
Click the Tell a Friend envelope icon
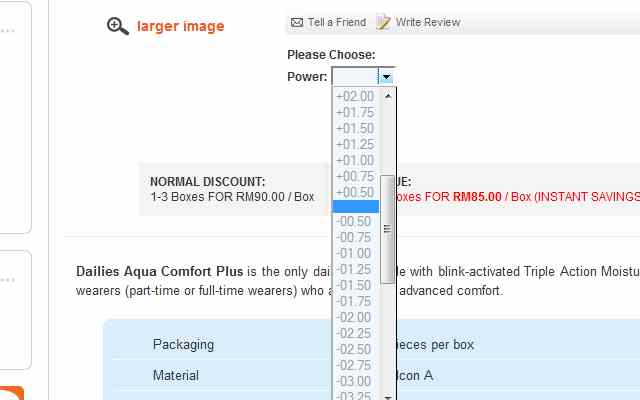point(297,22)
